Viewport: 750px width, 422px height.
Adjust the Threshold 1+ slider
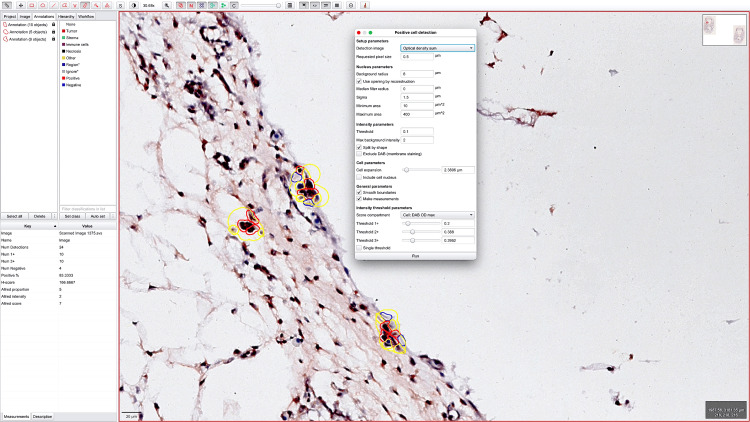[x=421, y=223]
